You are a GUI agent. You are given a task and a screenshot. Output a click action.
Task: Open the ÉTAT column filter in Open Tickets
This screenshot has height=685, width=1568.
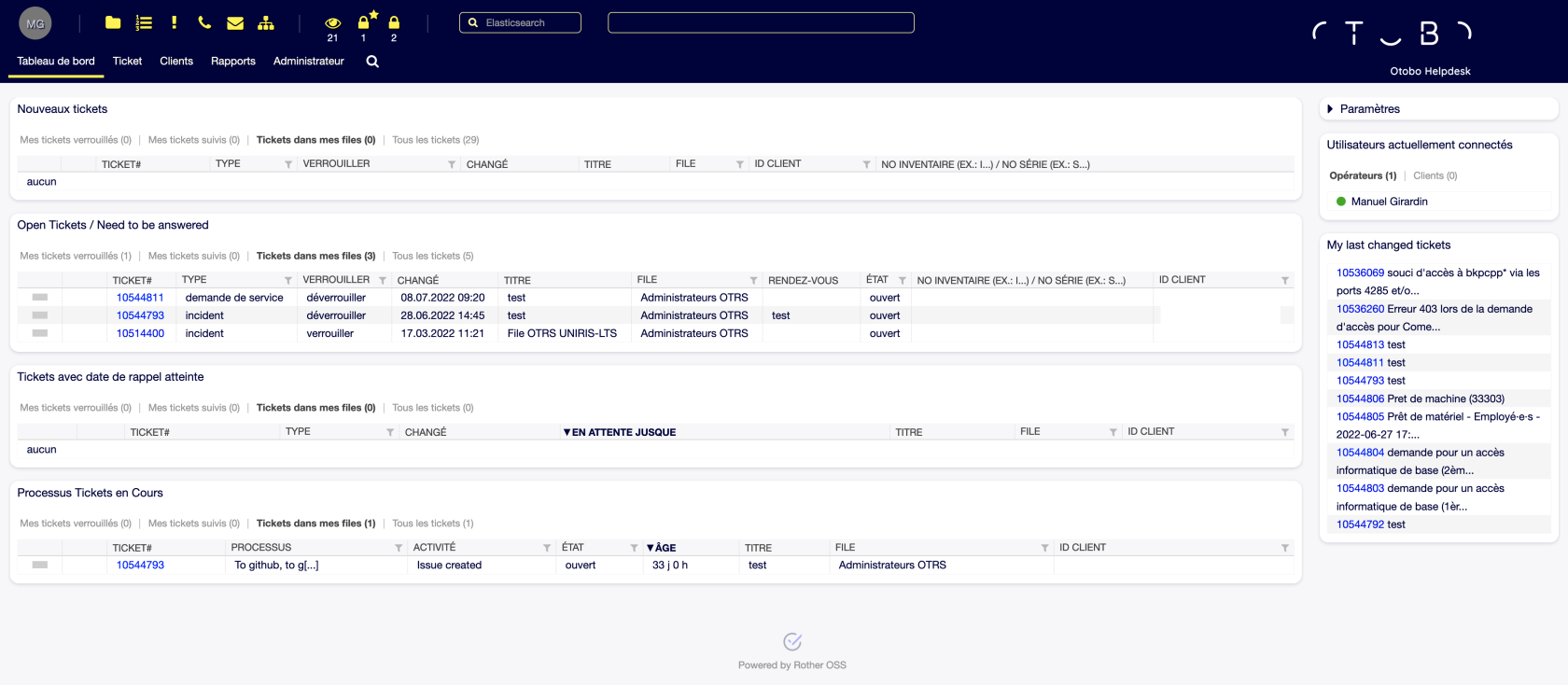point(903,280)
